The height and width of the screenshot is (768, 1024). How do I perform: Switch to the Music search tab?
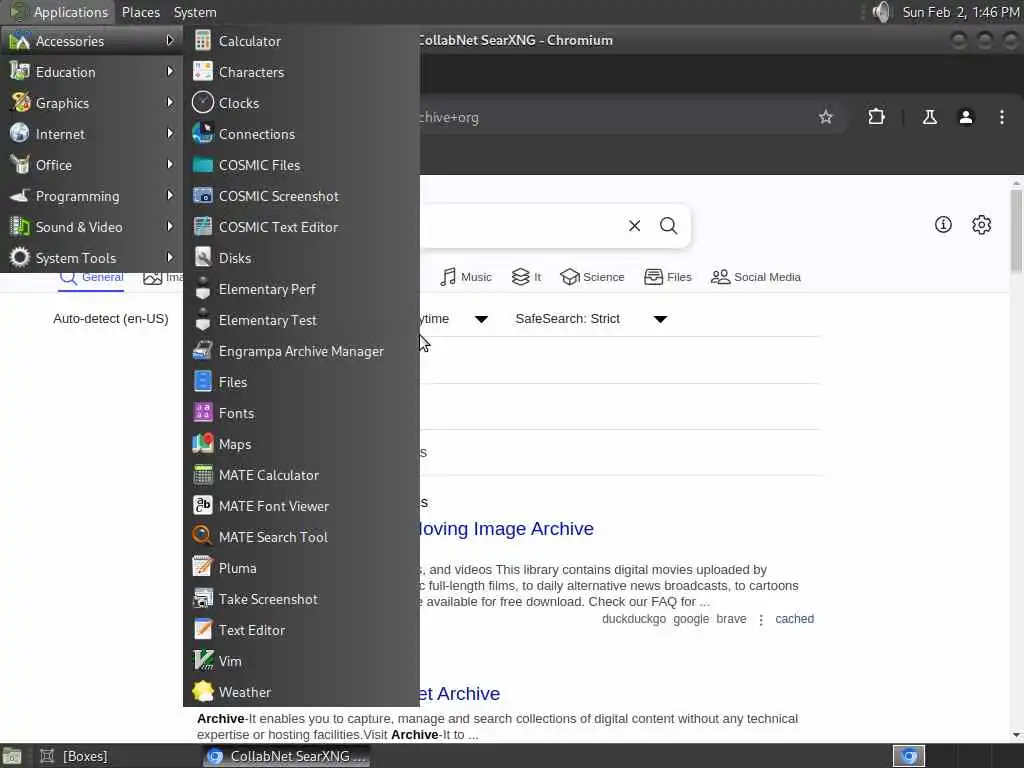[x=466, y=277]
